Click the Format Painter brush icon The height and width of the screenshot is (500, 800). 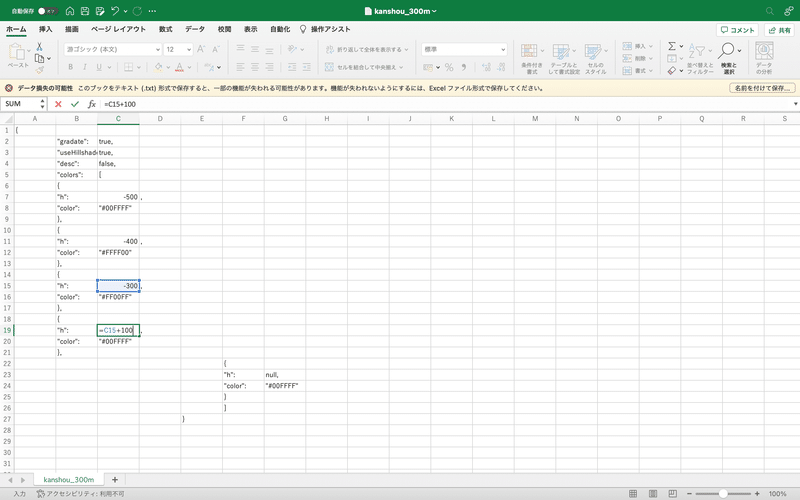pos(40,70)
